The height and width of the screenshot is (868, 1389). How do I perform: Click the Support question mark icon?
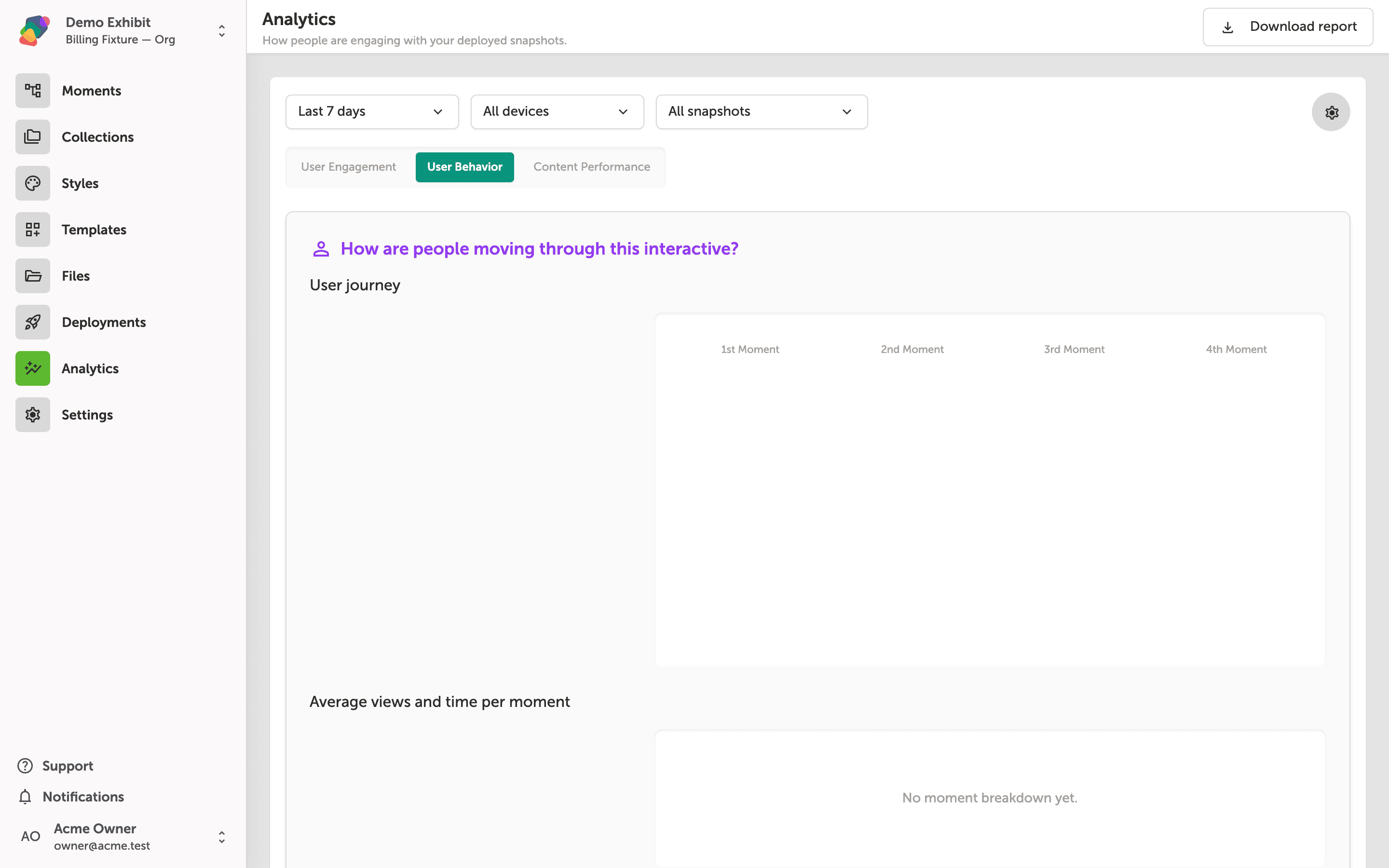point(25,766)
